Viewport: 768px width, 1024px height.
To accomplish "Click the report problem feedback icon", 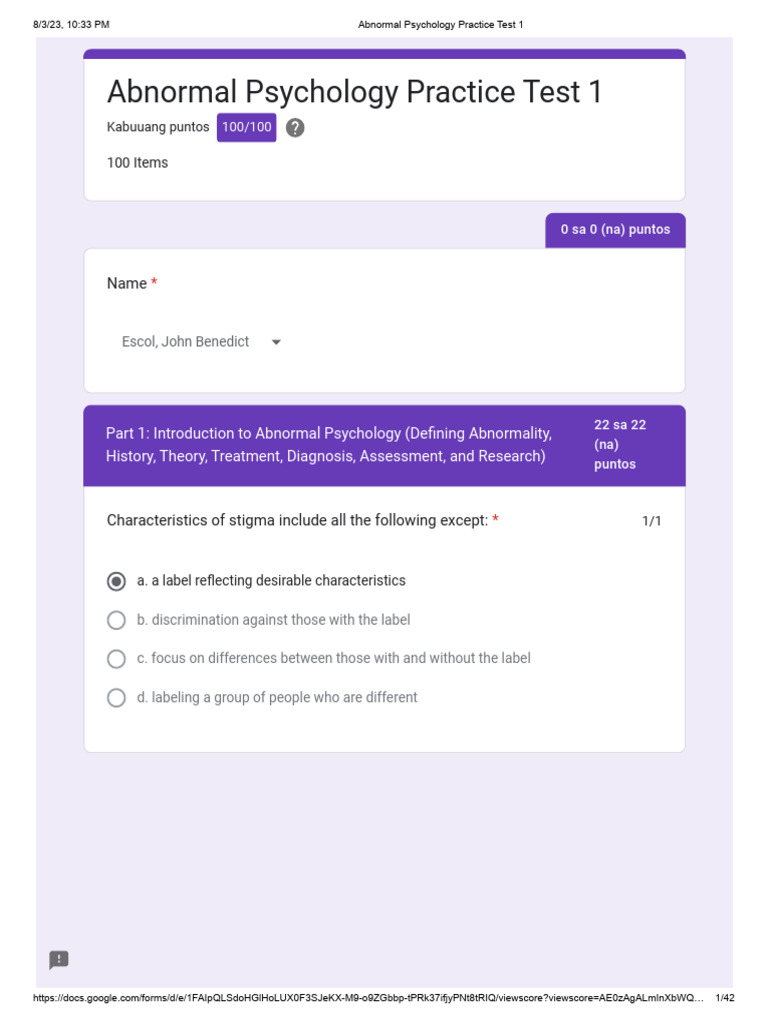I will pos(59,960).
